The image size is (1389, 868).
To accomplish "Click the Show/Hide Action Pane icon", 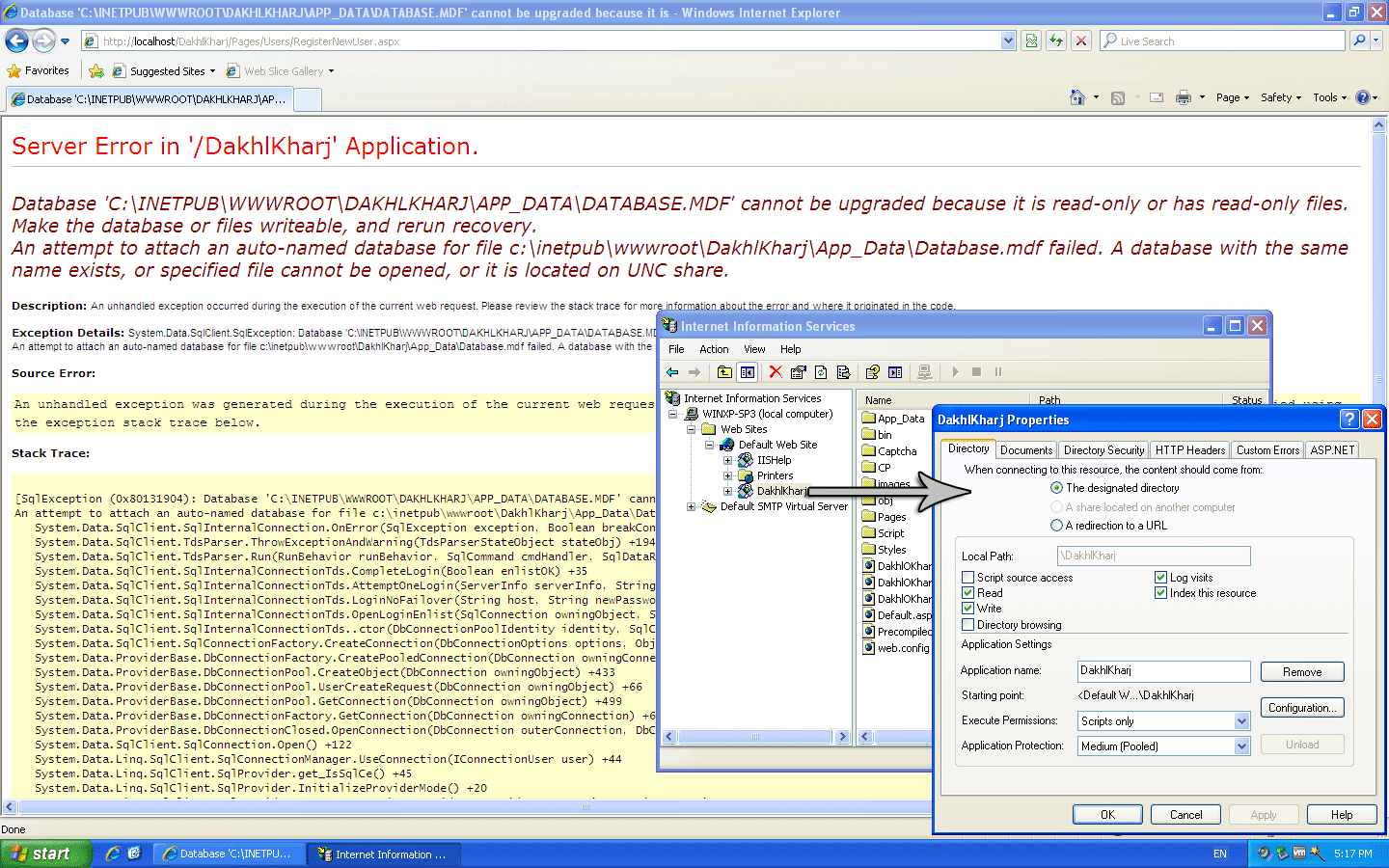I will coord(895,372).
